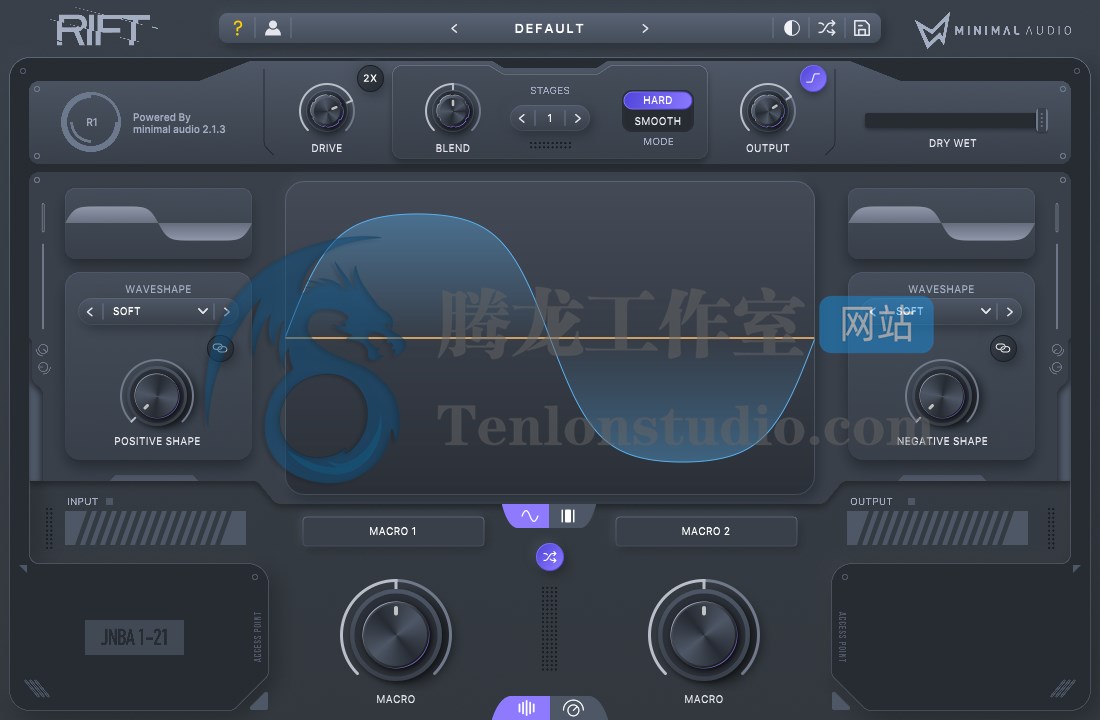
Task: Toggle the OUTPUT meter indicator square
Action: (911, 501)
